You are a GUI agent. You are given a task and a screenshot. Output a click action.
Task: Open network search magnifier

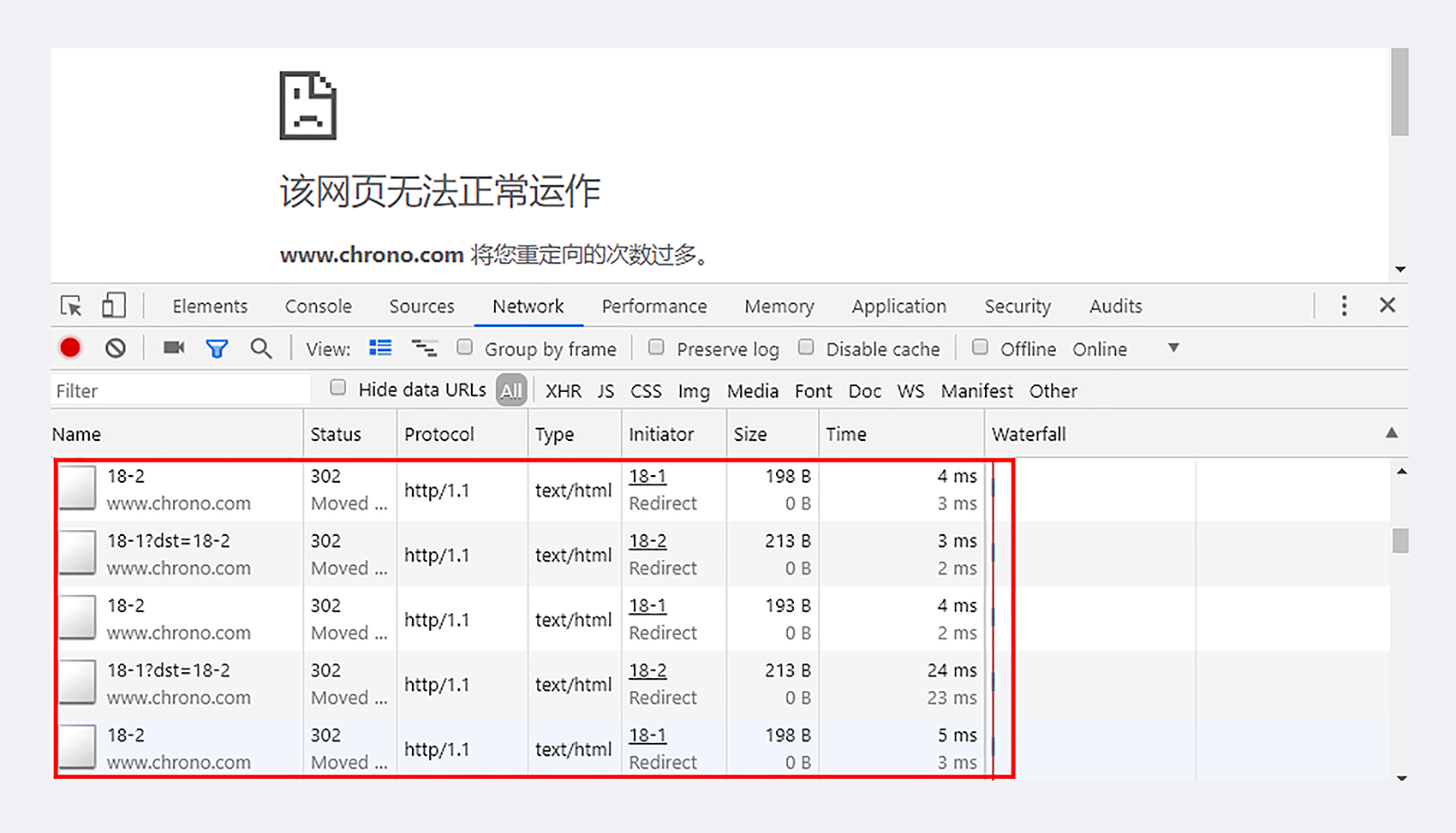[x=261, y=348]
